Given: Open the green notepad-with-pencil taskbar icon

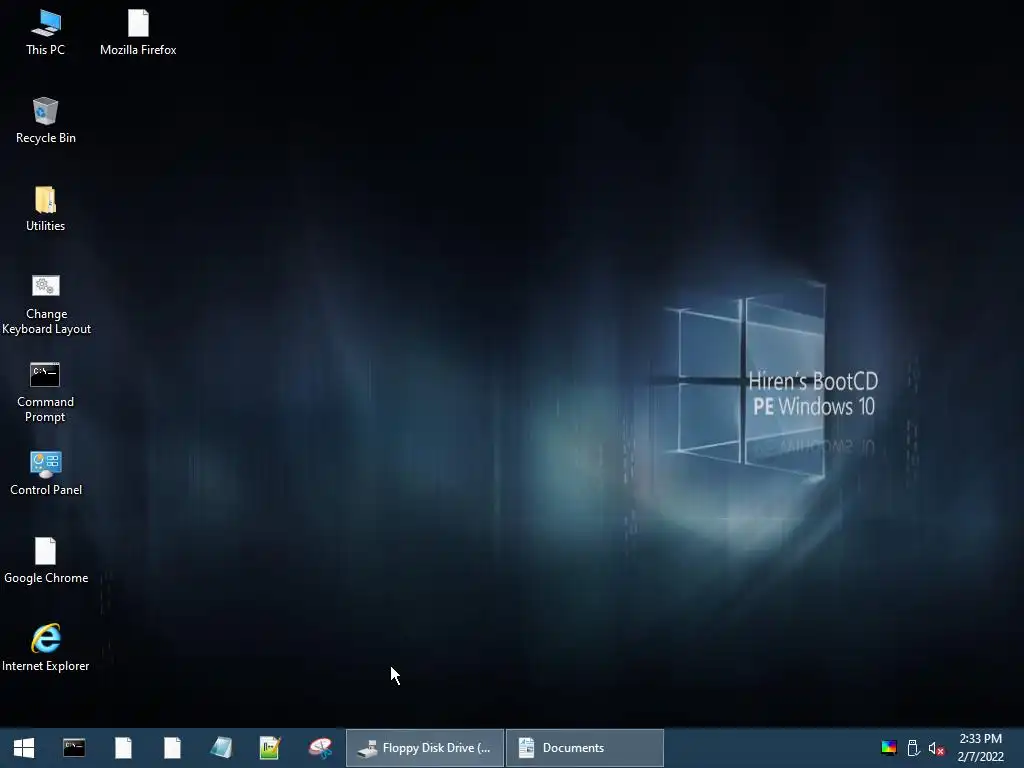Looking at the screenshot, I should (x=270, y=748).
